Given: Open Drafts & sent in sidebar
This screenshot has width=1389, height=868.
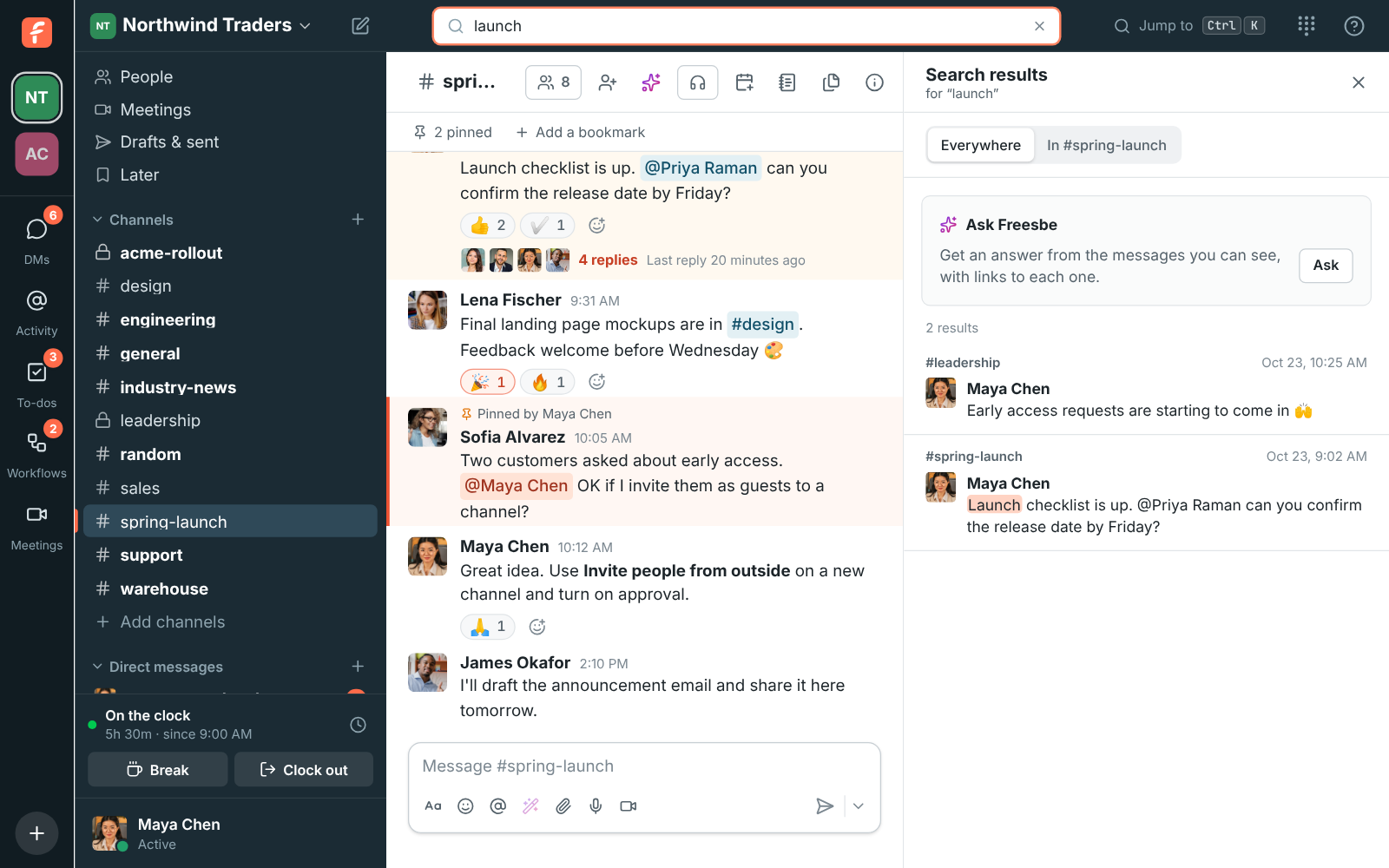Looking at the screenshot, I should pos(230,142).
